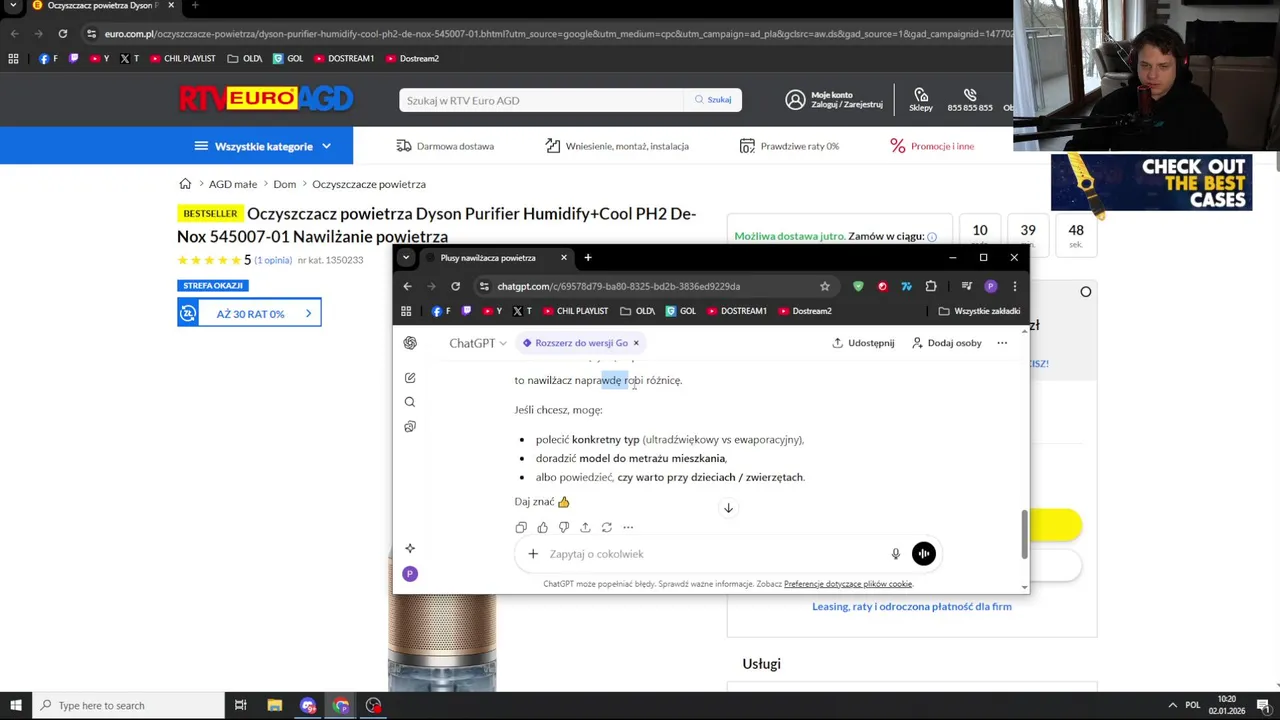Click Szukaj w RTV Euro AGD search field

click(541, 100)
